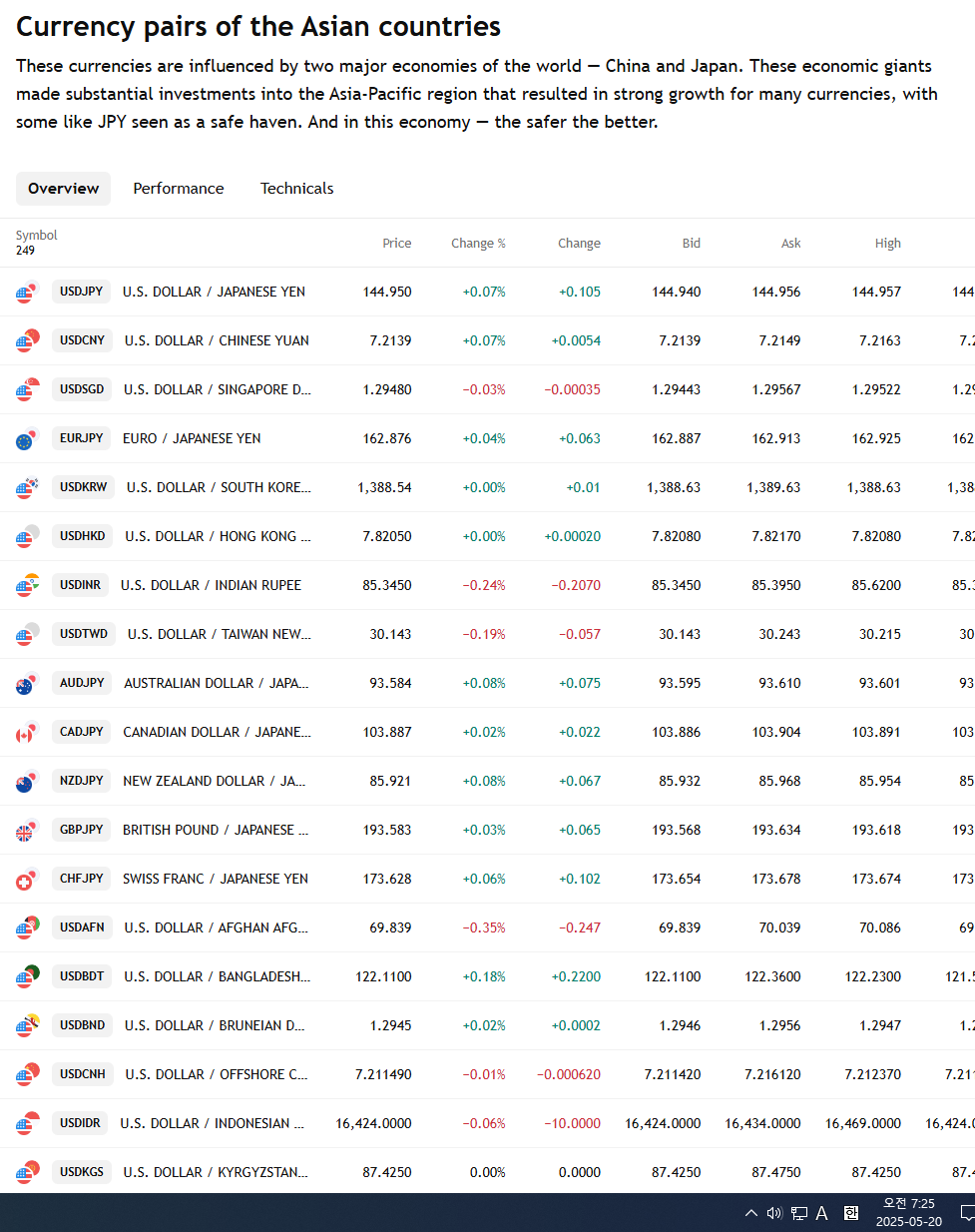This screenshot has width=975, height=1232.
Task: Switch to the Performance tab
Action: coord(179,189)
